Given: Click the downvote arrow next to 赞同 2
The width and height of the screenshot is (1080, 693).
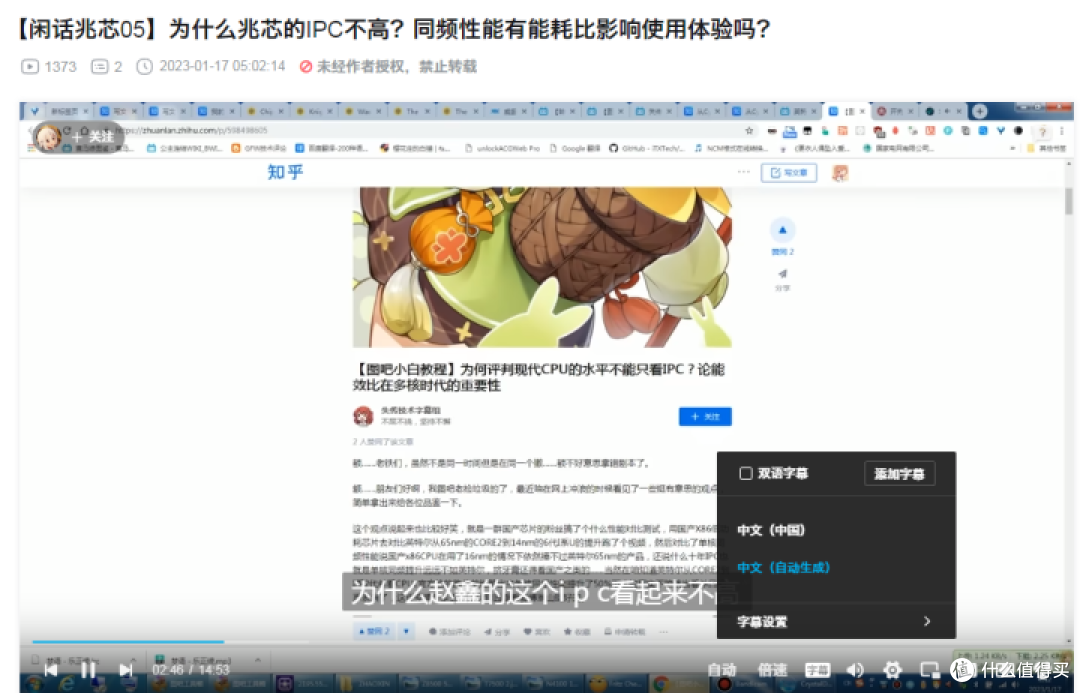Looking at the screenshot, I should point(406,631).
